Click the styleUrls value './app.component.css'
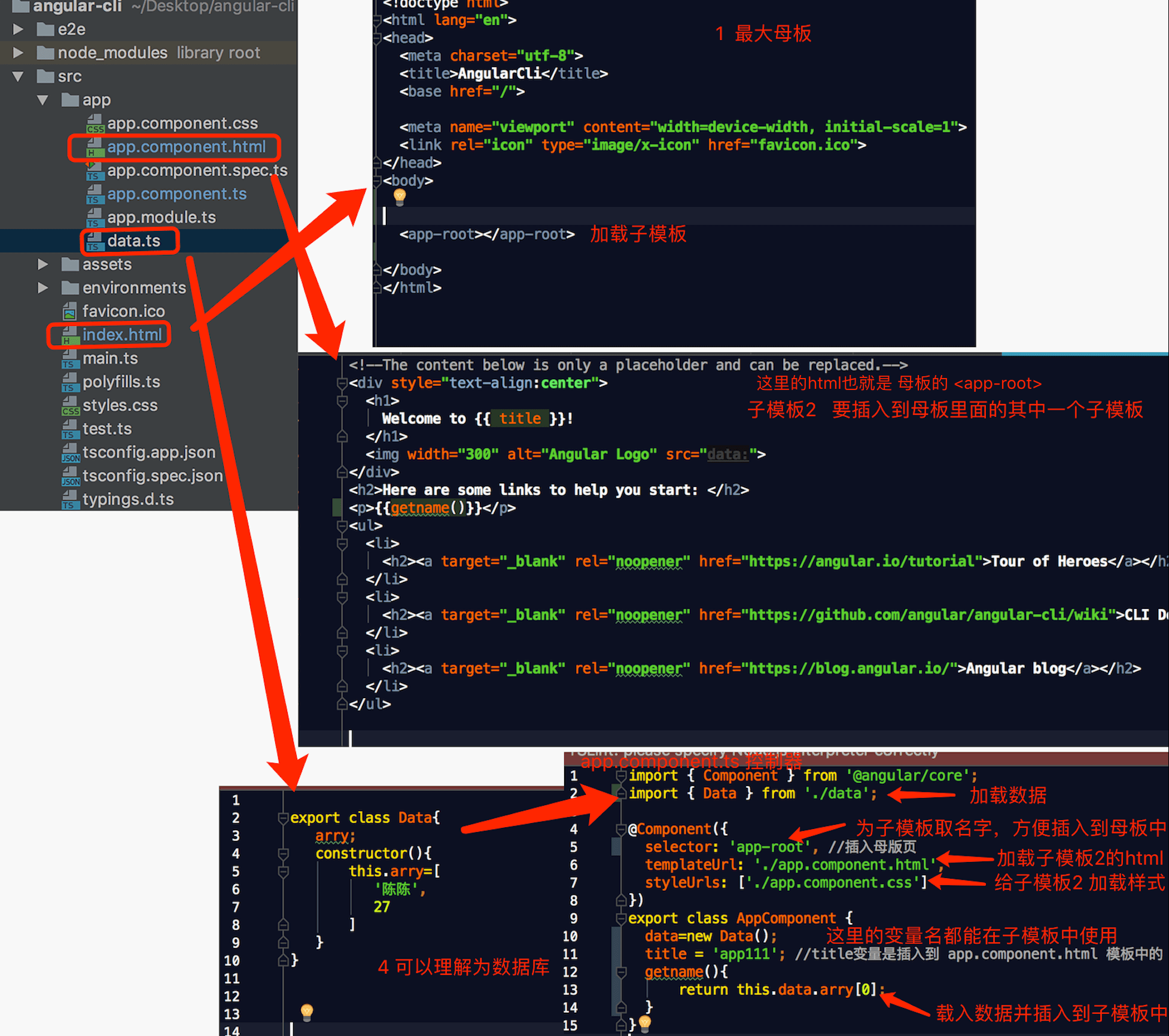 pyautogui.click(x=832, y=883)
